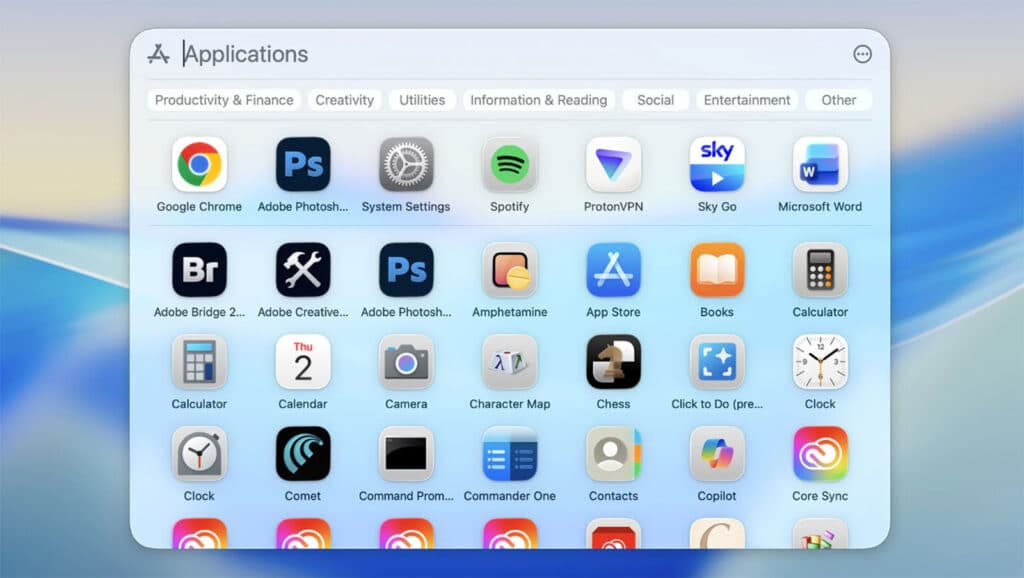Open the App Store
Image resolution: width=1024 pixels, height=578 pixels.
(x=613, y=272)
